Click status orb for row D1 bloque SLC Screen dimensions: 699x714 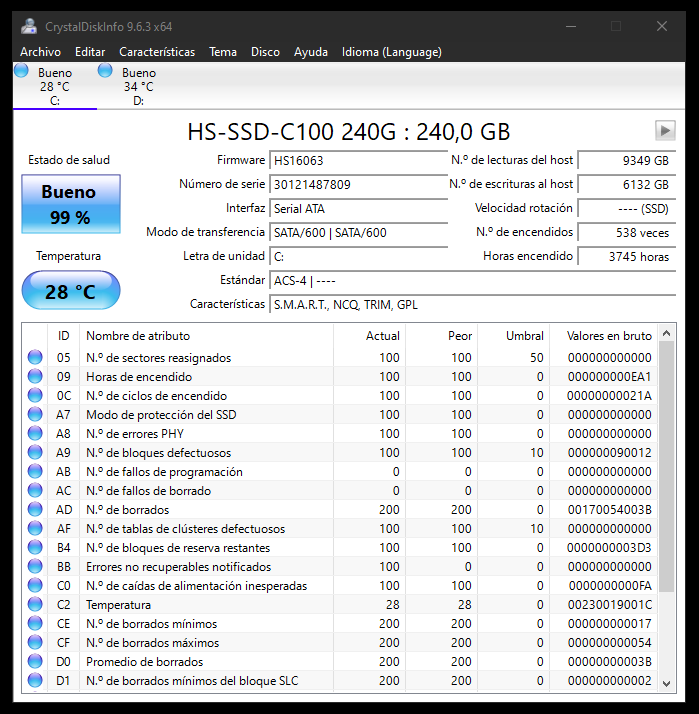35,680
